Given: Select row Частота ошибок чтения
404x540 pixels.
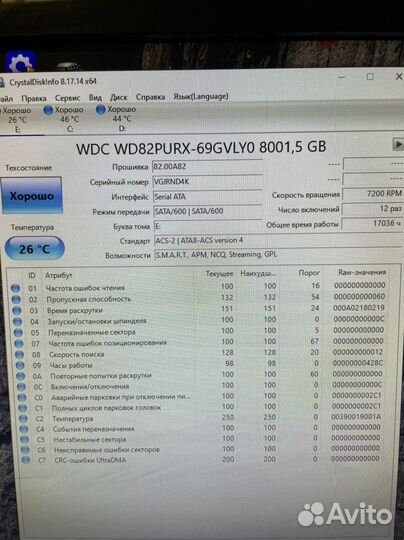Looking at the screenshot, I should coord(198,287).
